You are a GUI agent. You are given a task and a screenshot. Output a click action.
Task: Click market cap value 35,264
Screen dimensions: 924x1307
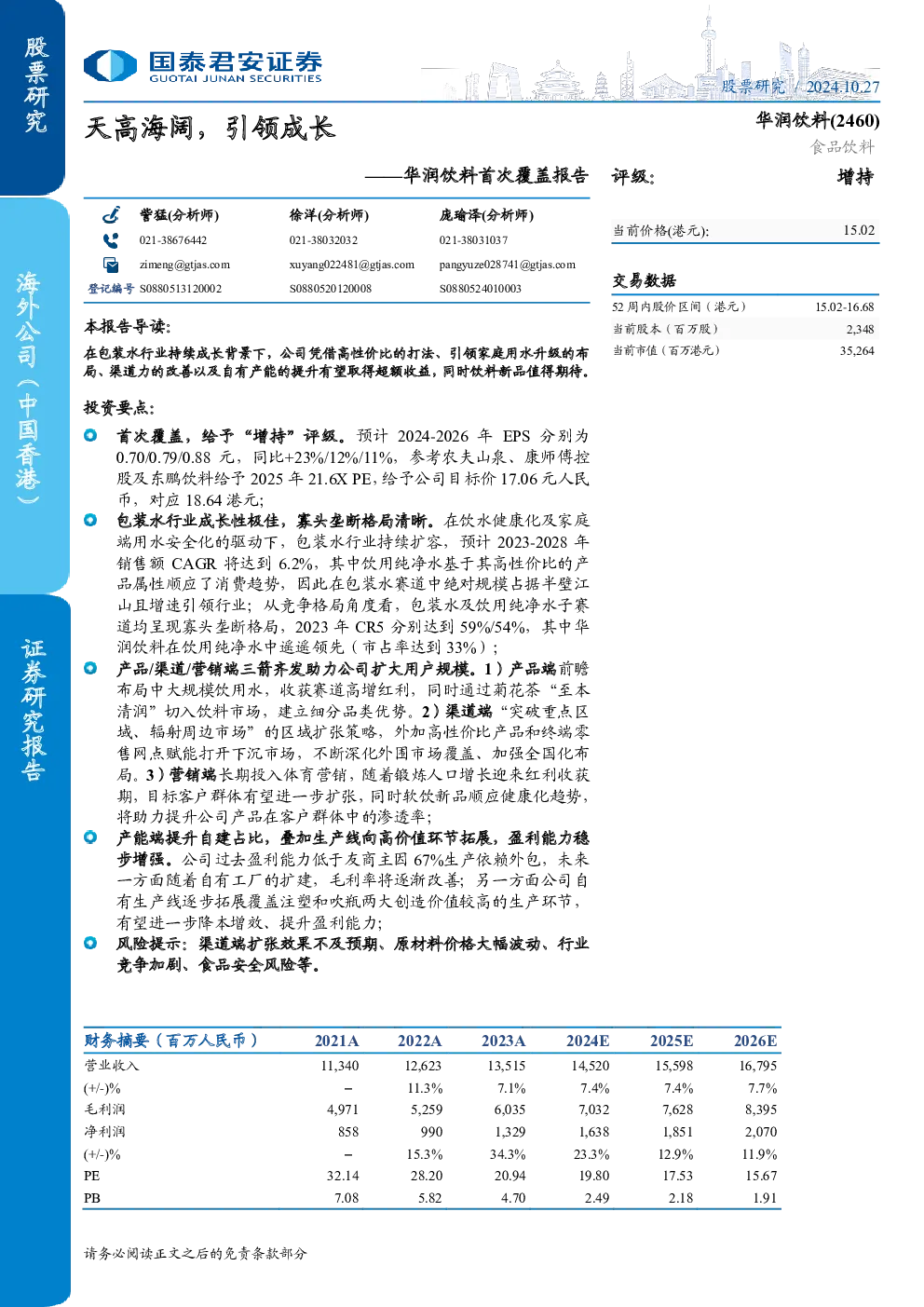(x=857, y=351)
